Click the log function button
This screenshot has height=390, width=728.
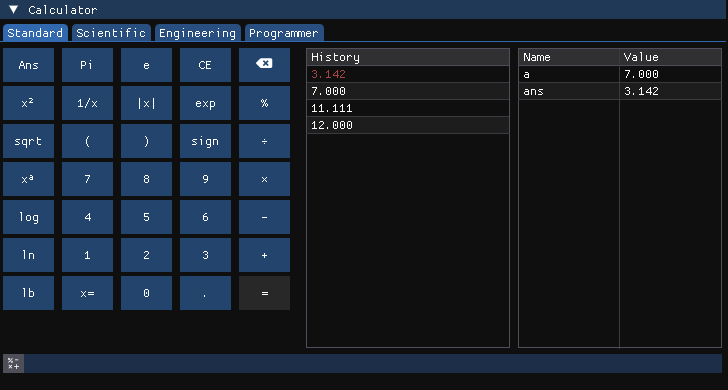pyautogui.click(x=28, y=217)
